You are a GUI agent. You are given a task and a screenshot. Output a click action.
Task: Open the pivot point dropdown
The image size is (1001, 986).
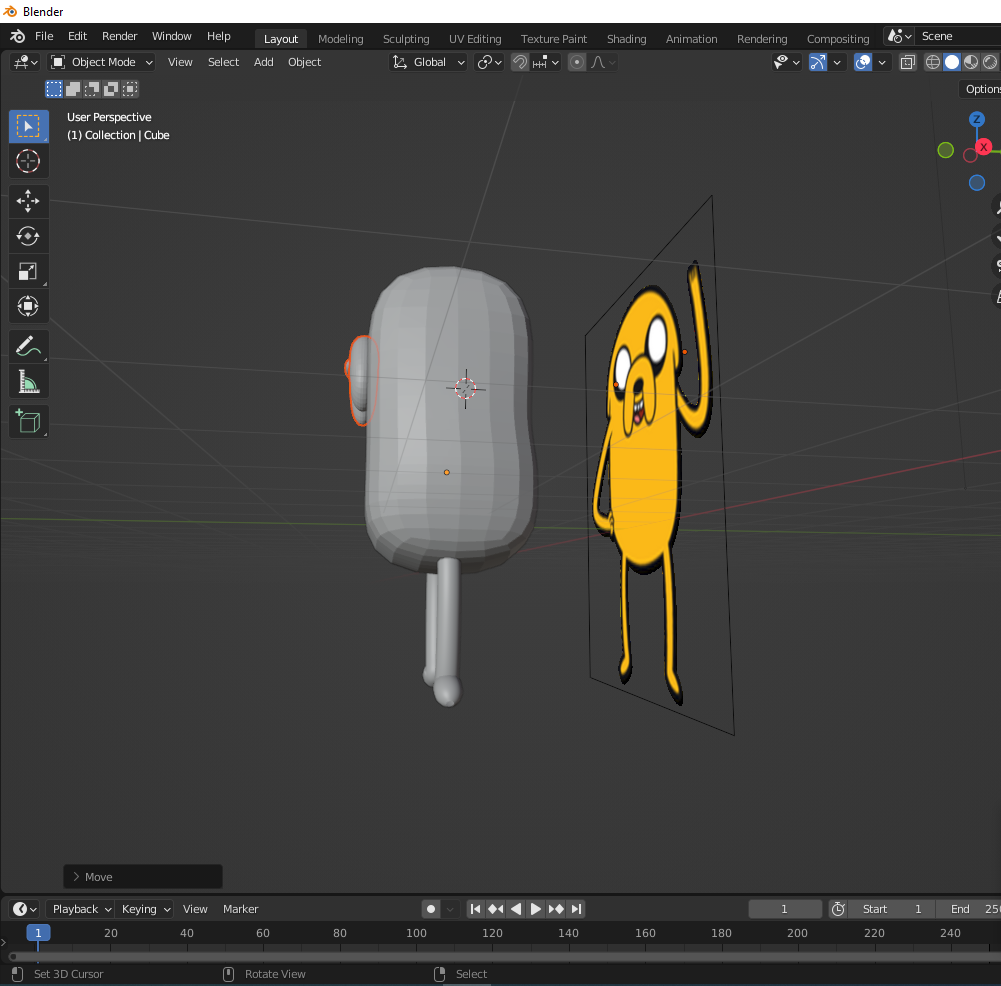click(490, 62)
